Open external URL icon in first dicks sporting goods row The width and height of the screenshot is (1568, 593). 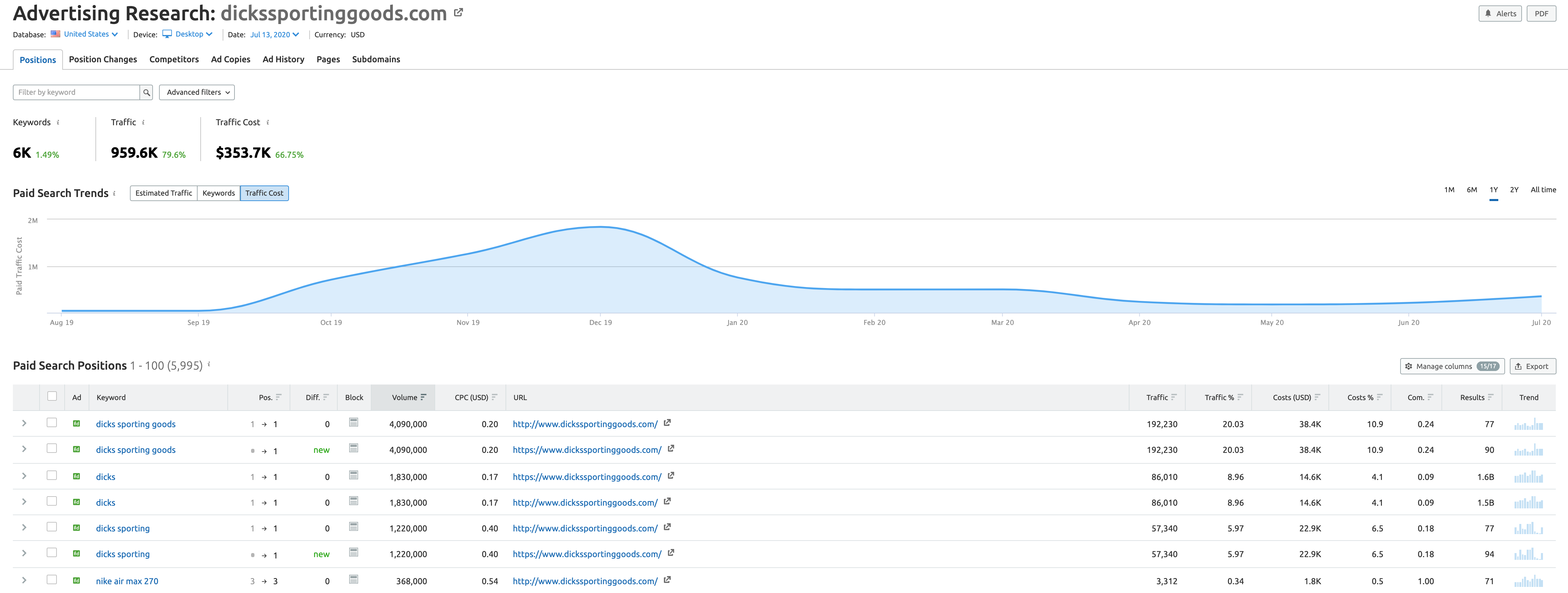tap(667, 422)
